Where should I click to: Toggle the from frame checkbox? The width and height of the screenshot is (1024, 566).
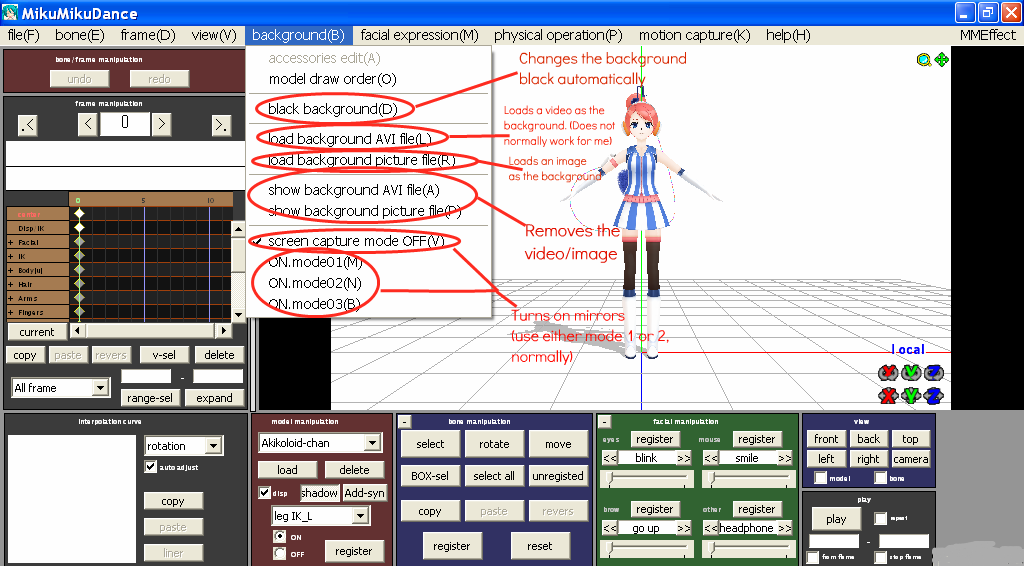click(x=812, y=557)
